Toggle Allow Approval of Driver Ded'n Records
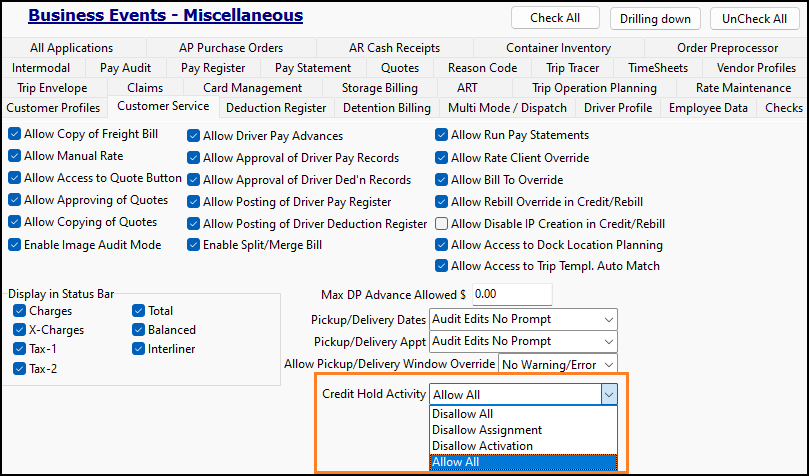The image size is (809, 476). click(x=193, y=180)
